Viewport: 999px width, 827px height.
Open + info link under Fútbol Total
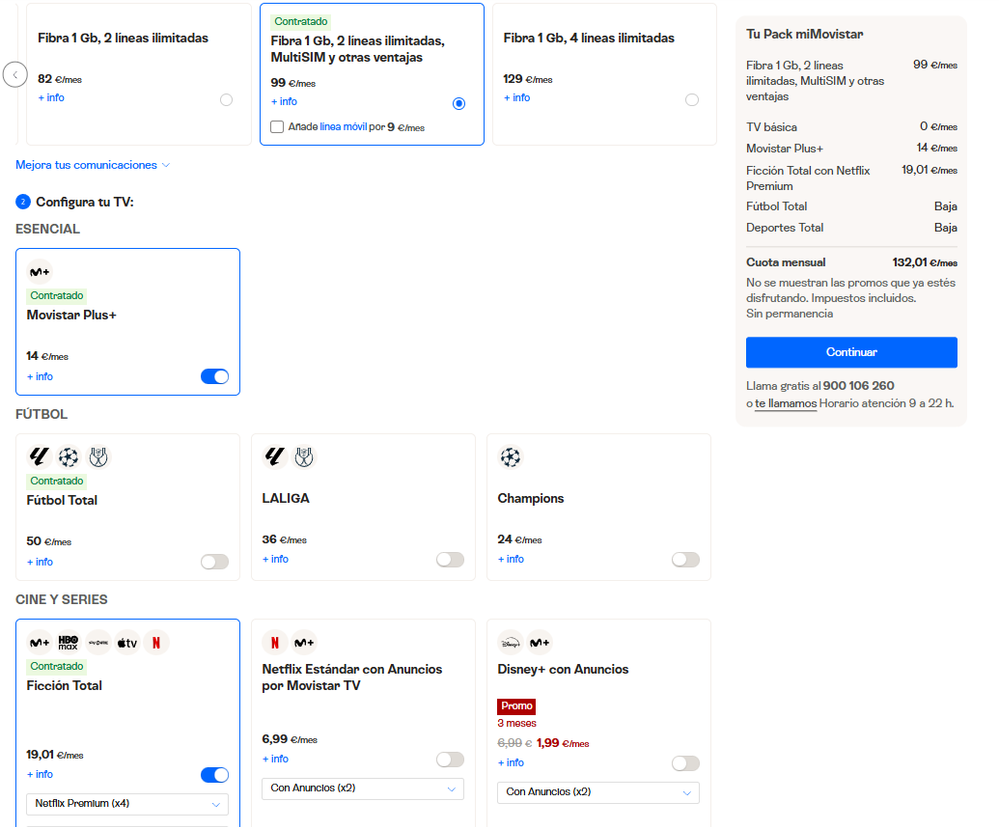40,562
